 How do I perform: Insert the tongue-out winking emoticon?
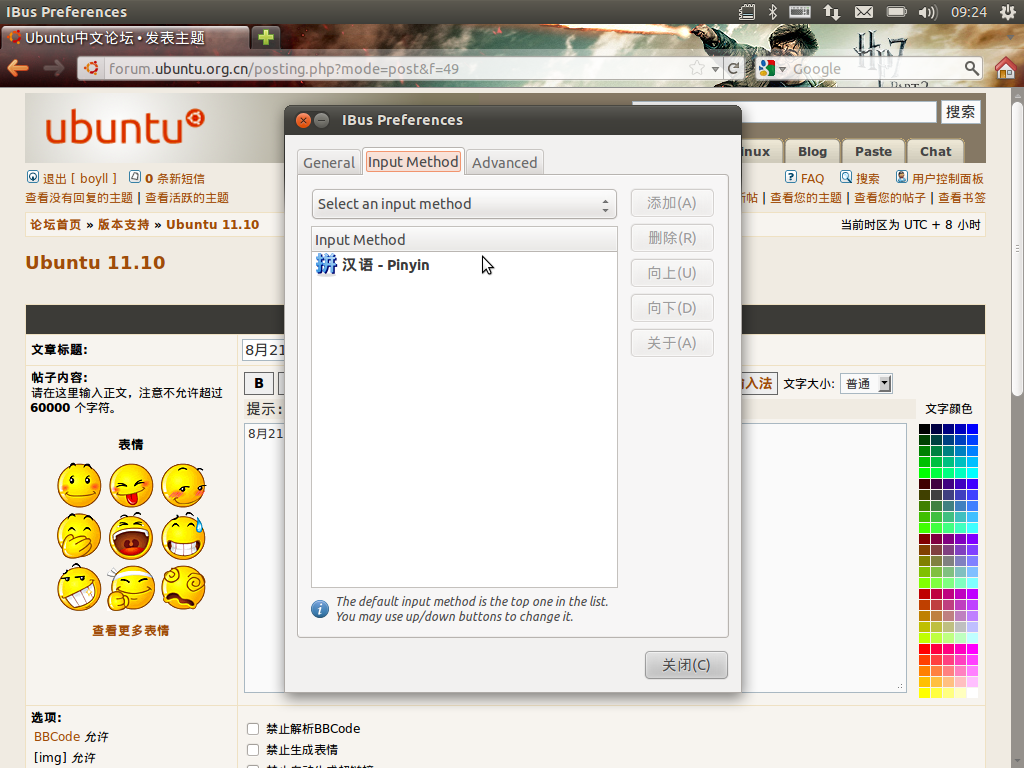pyautogui.click(x=131, y=485)
